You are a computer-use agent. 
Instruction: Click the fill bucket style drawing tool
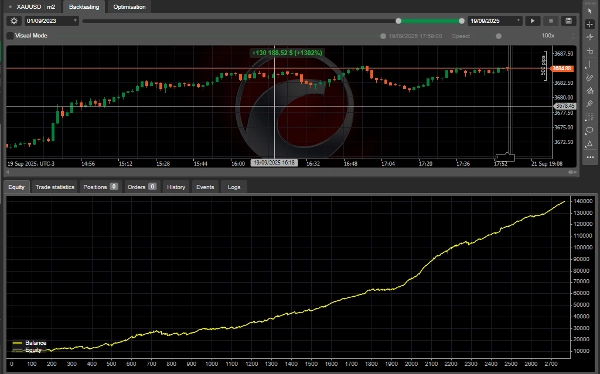[x=590, y=91]
